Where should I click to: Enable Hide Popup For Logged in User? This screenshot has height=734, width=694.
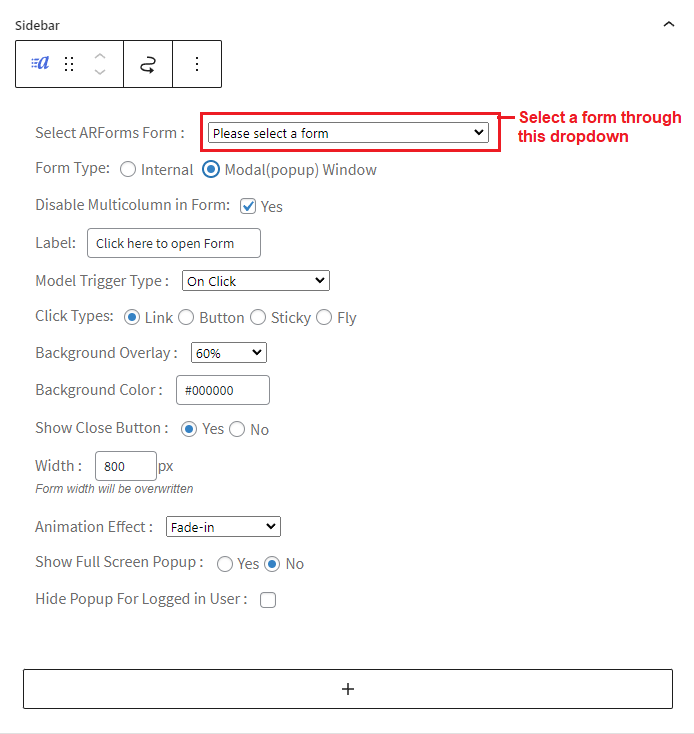(x=268, y=600)
